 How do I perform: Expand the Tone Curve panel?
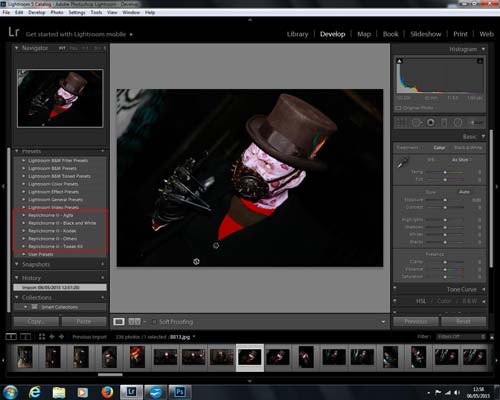point(483,289)
